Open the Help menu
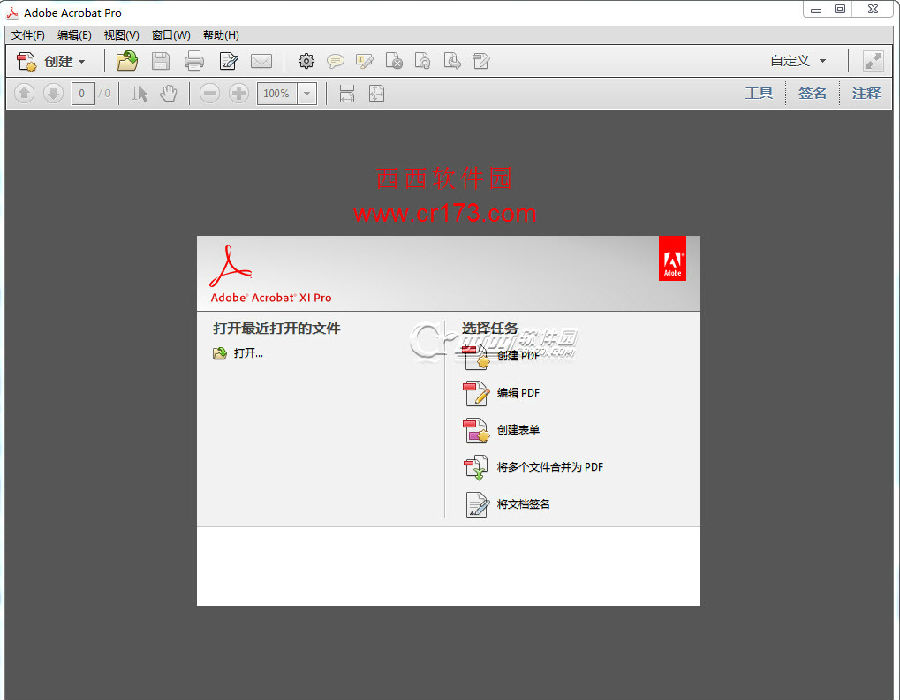 click(221, 35)
